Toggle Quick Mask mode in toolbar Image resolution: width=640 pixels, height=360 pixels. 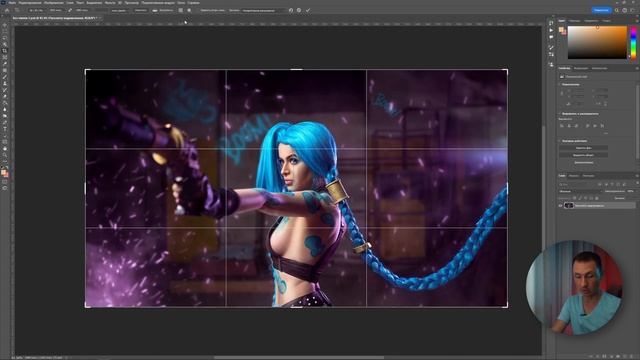[4, 182]
